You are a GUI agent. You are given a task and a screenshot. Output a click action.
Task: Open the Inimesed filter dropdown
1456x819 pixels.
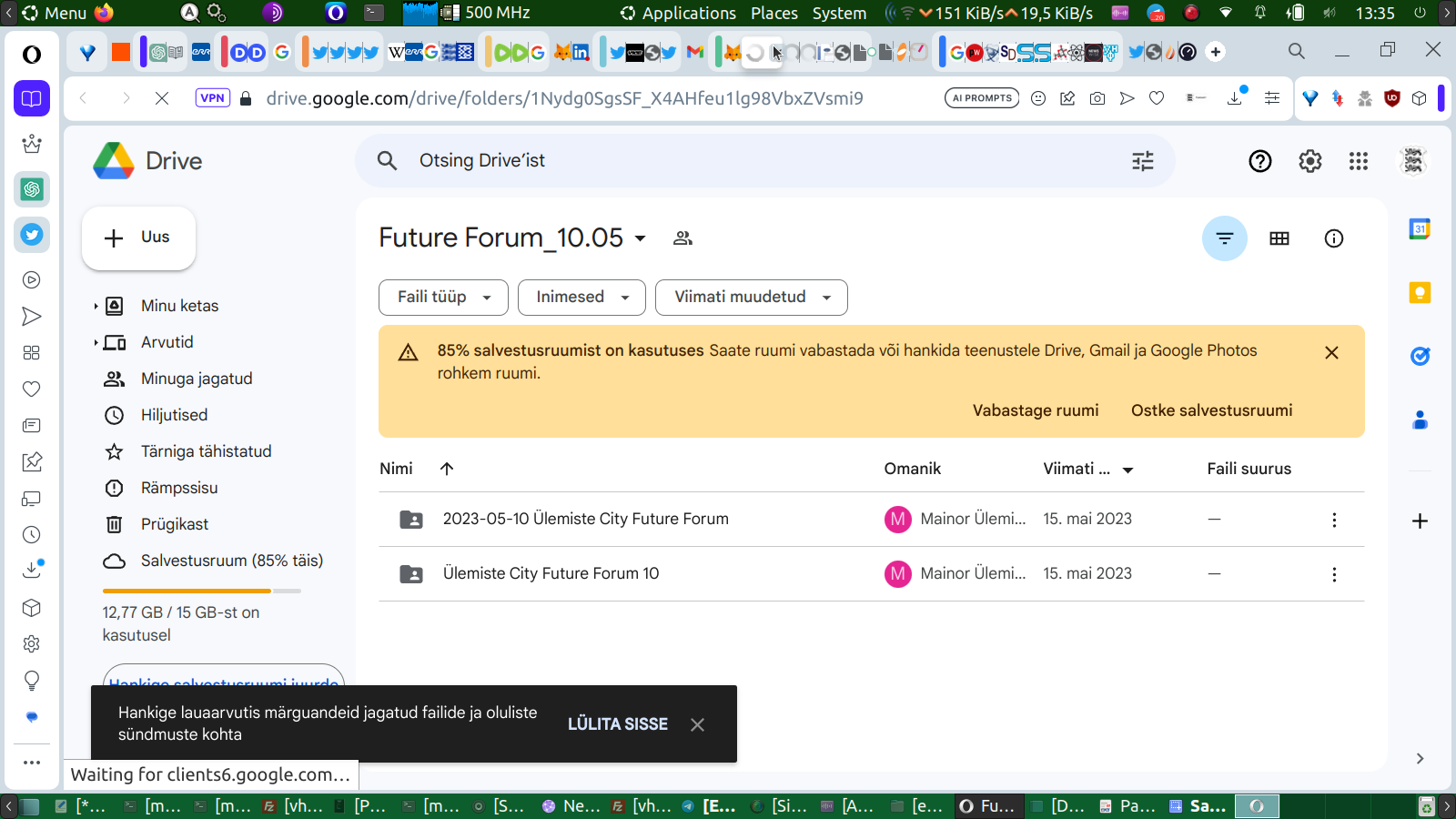click(581, 298)
